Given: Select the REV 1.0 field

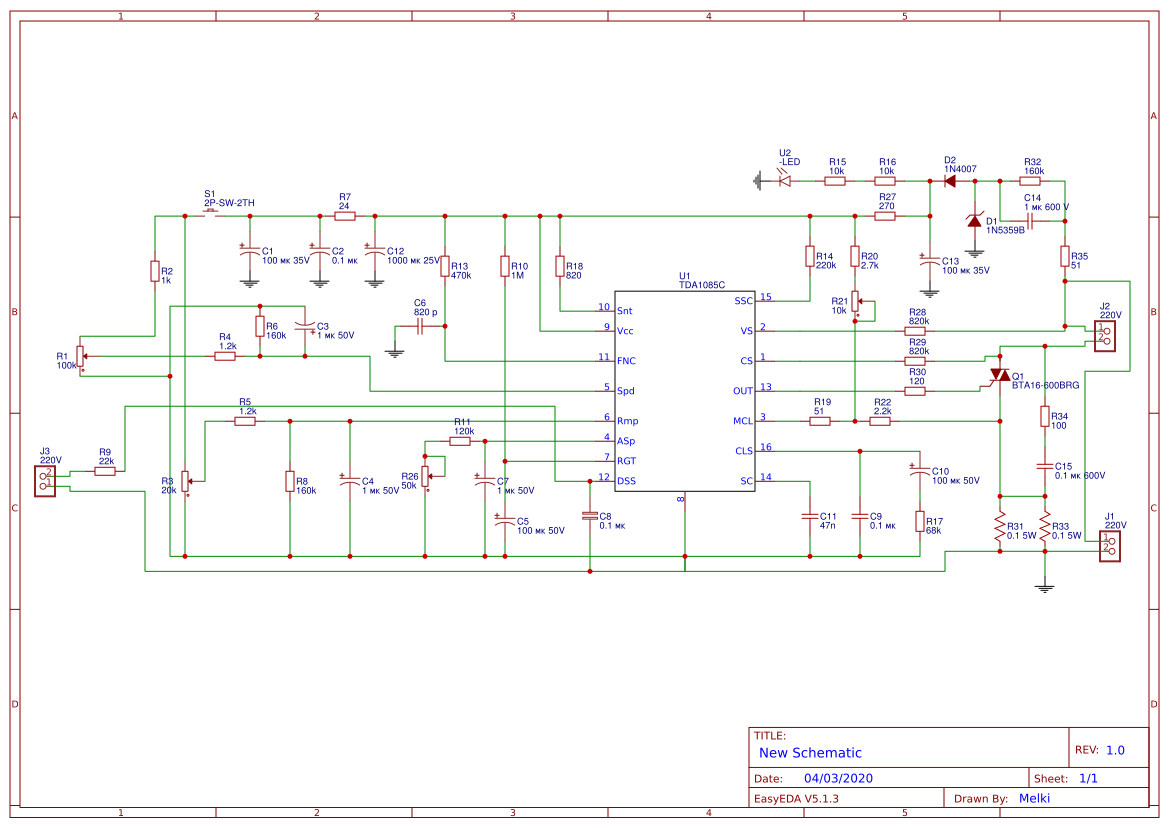Looking at the screenshot, I should point(1114,750).
